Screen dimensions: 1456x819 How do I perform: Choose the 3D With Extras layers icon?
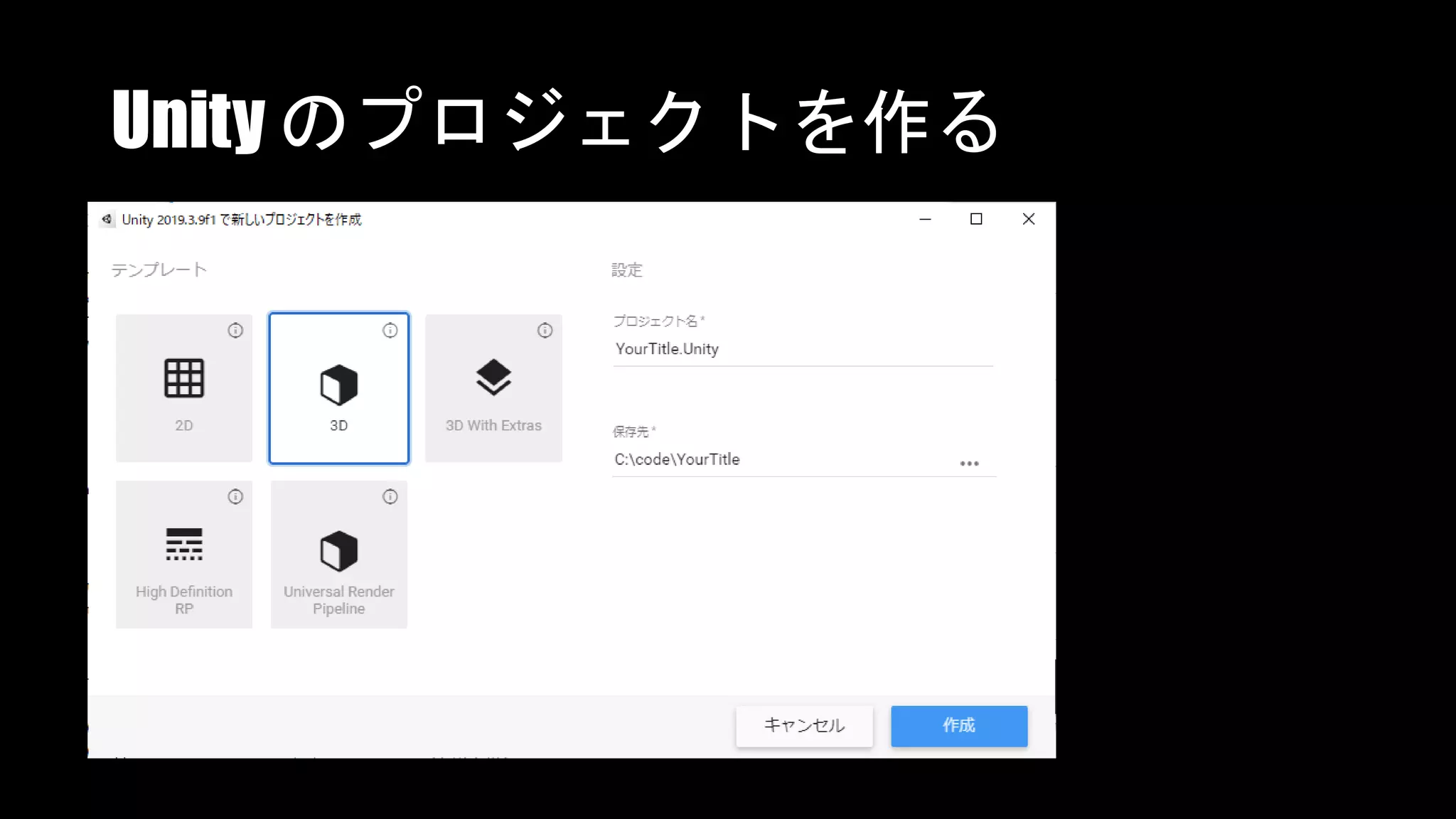coord(493,378)
